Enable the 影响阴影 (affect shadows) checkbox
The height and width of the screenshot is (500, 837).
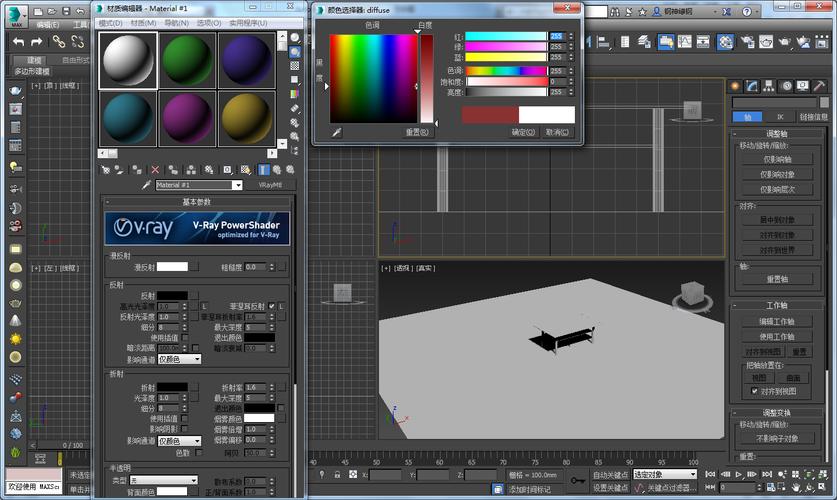click(185, 429)
